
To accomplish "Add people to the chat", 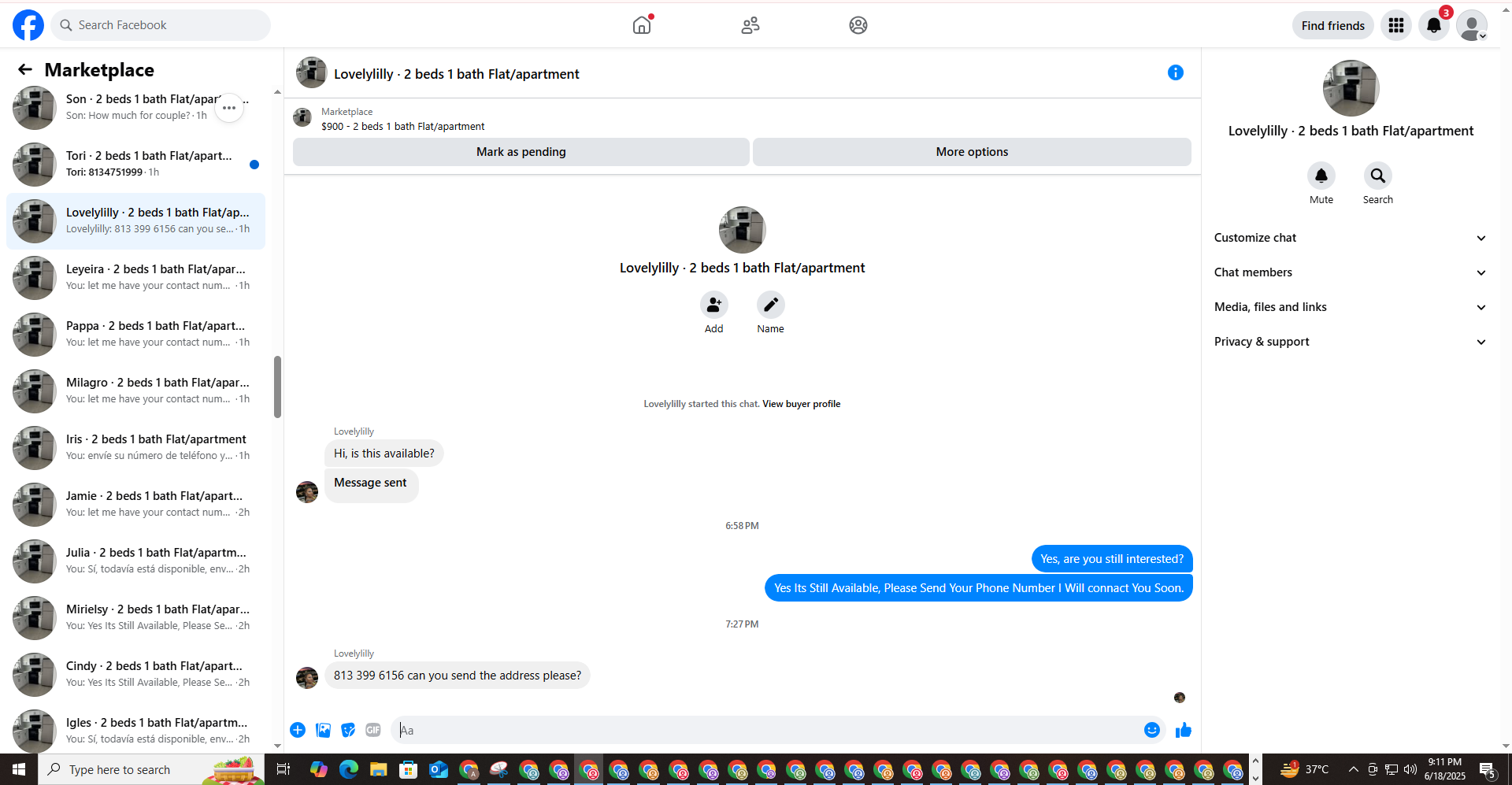I will point(714,305).
